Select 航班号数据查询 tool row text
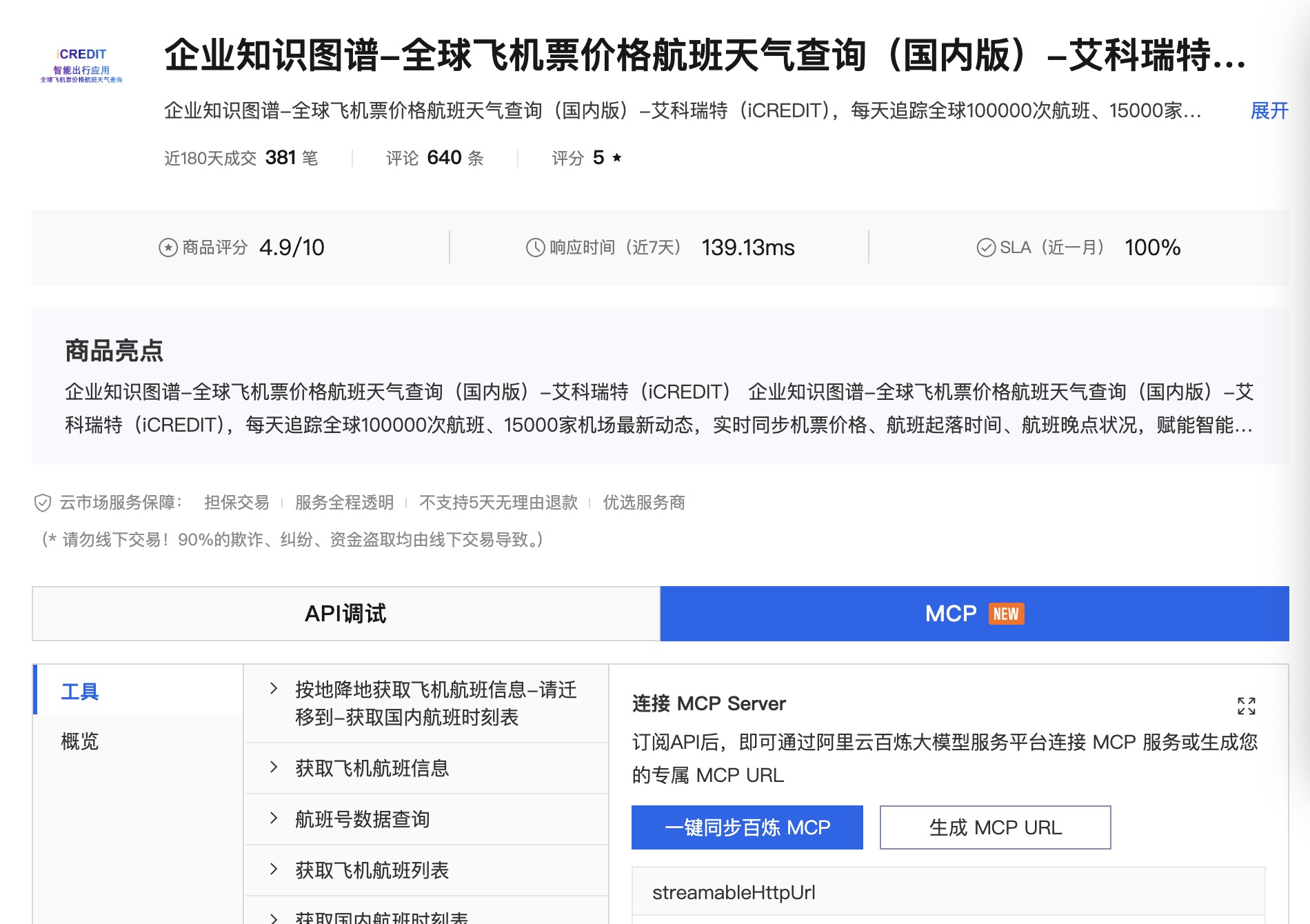 pos(363,819)
